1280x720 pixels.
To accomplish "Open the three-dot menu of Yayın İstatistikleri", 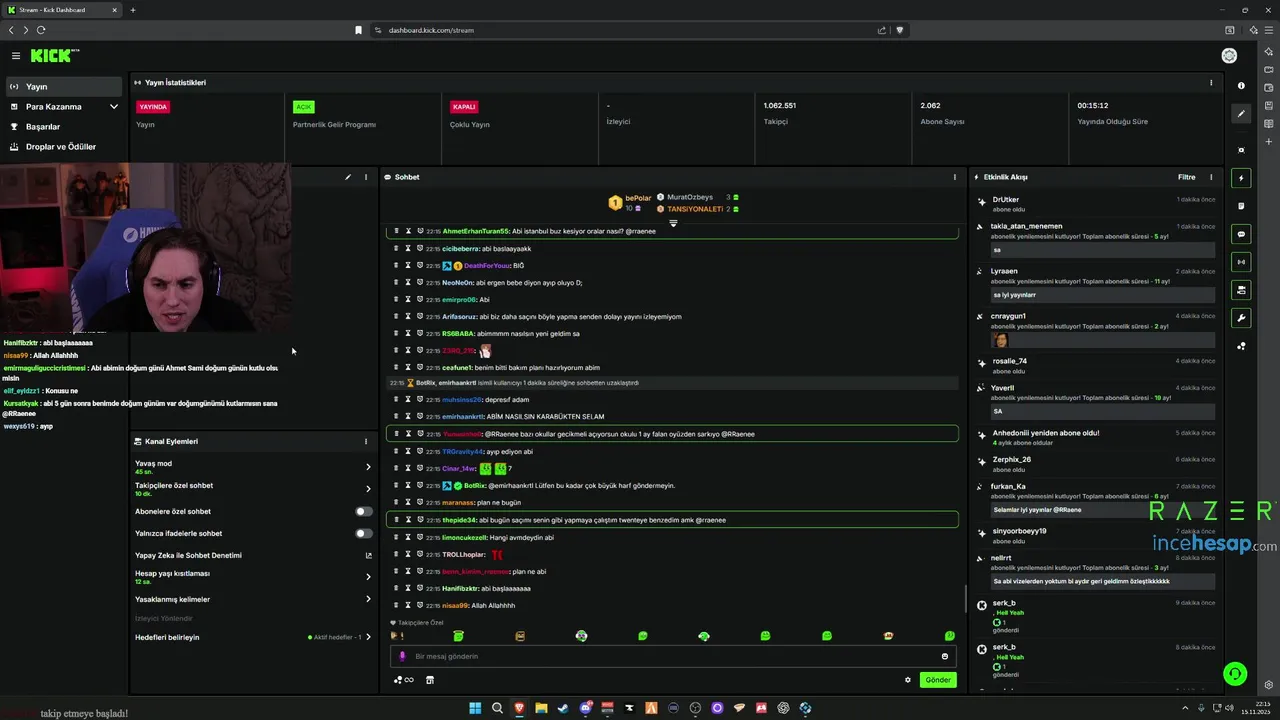I will coord(1211,83).
